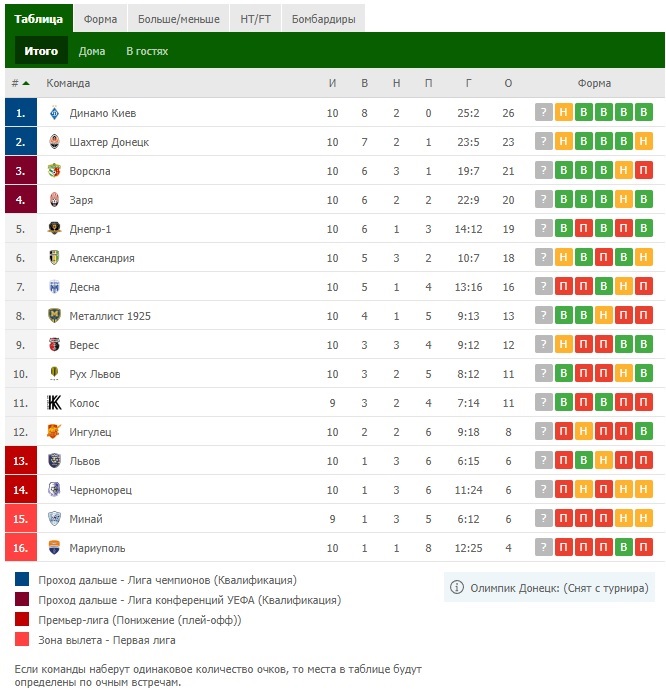Sort table by the # position arrow
Viewport: 666px width, 694px height.
pyautogui.click(x=26, y=83)
